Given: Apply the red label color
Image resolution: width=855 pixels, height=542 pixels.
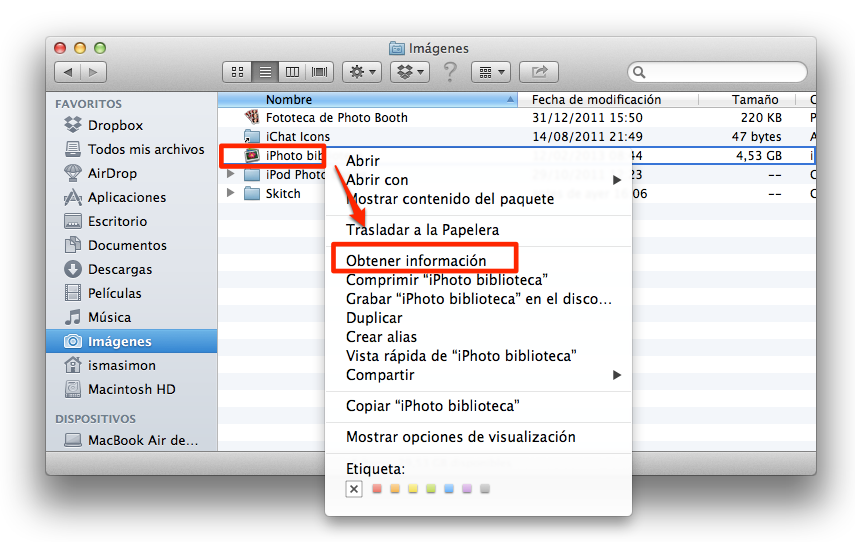Looking at the screenshot, I should [377, 489].
